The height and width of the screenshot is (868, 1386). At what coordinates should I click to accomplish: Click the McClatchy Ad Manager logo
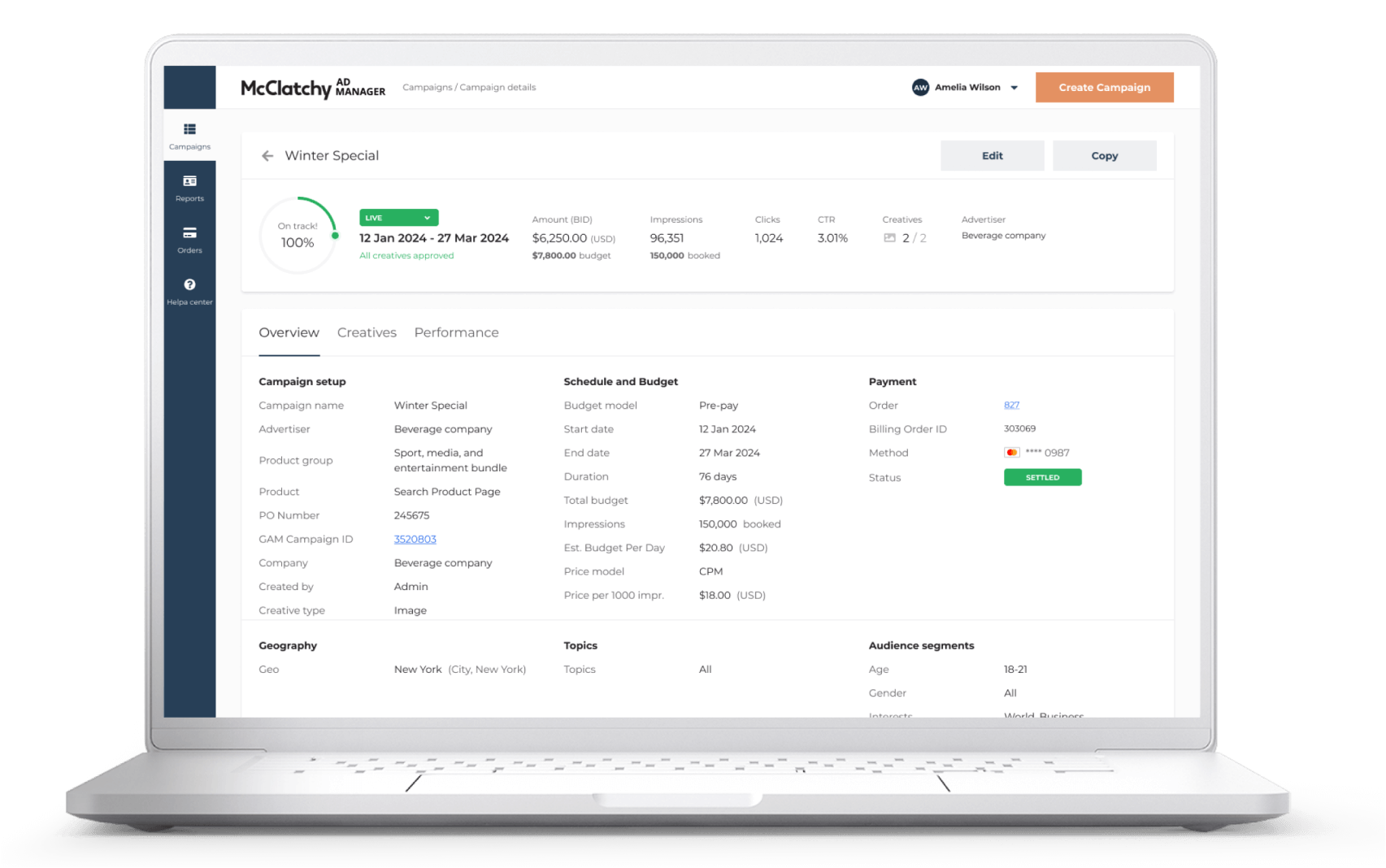313,88
